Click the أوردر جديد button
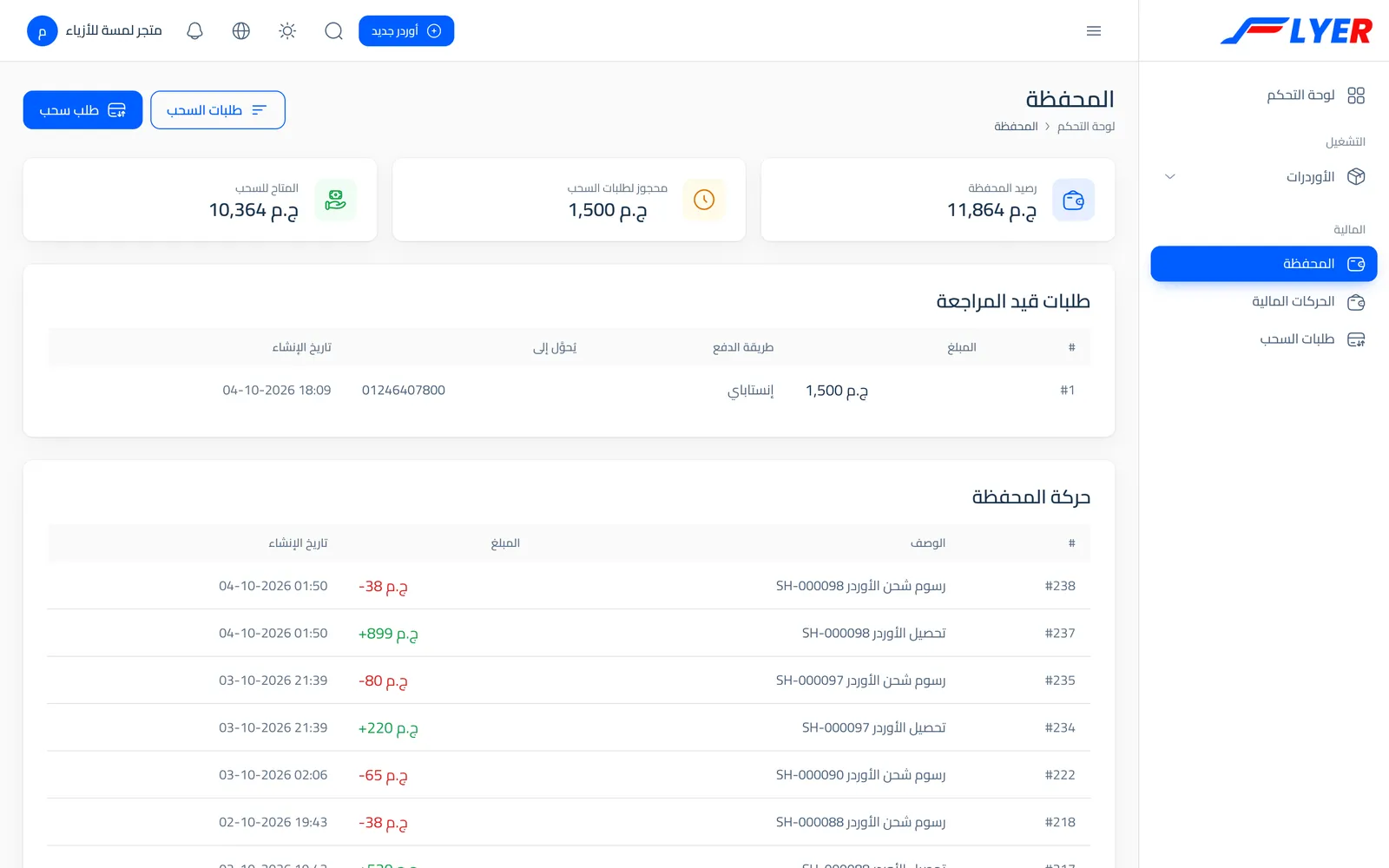This screenshot has width=1389, height=868. (406, 31)
